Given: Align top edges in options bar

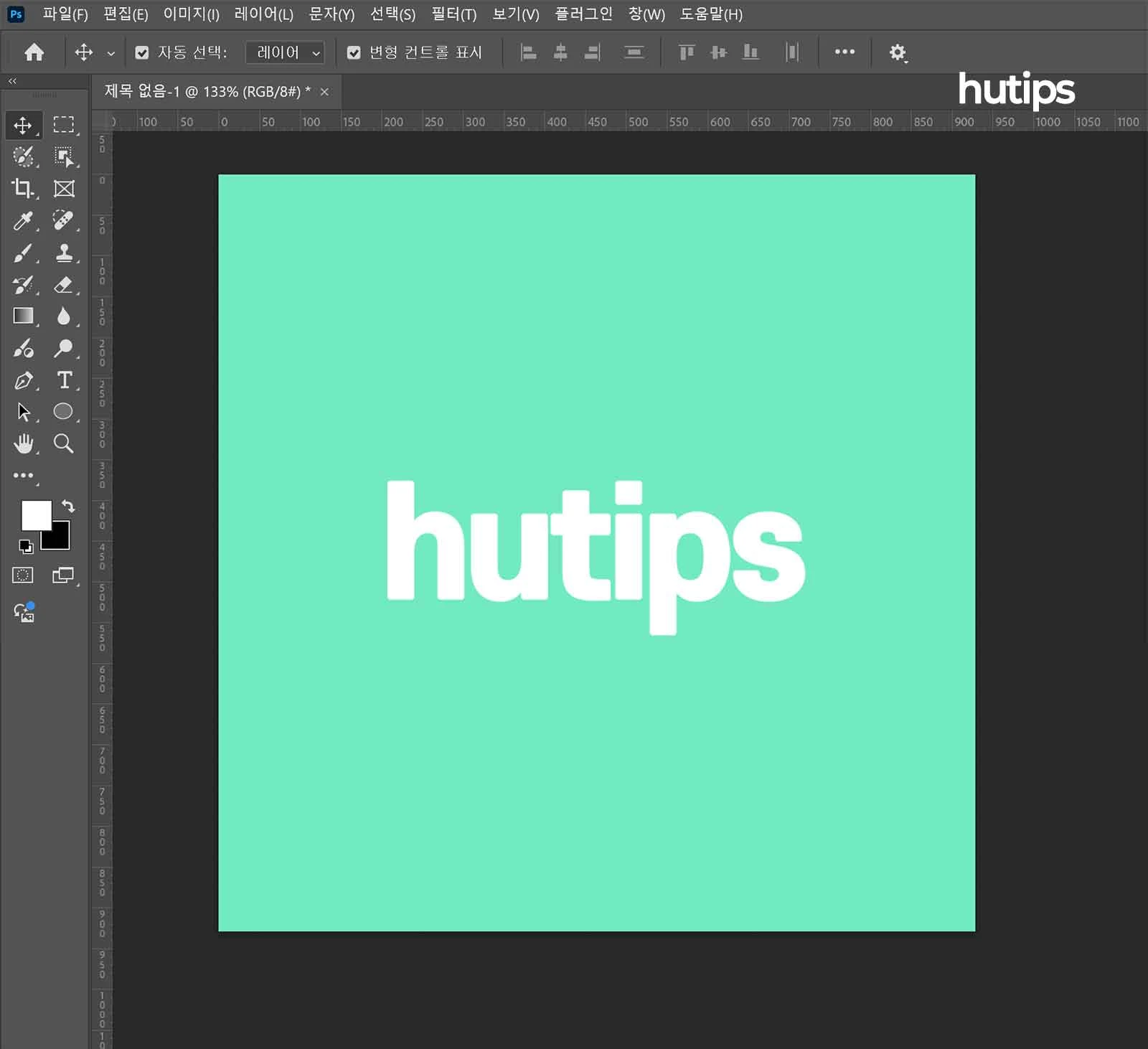Looking at the screenshot, I should (687, 52).
